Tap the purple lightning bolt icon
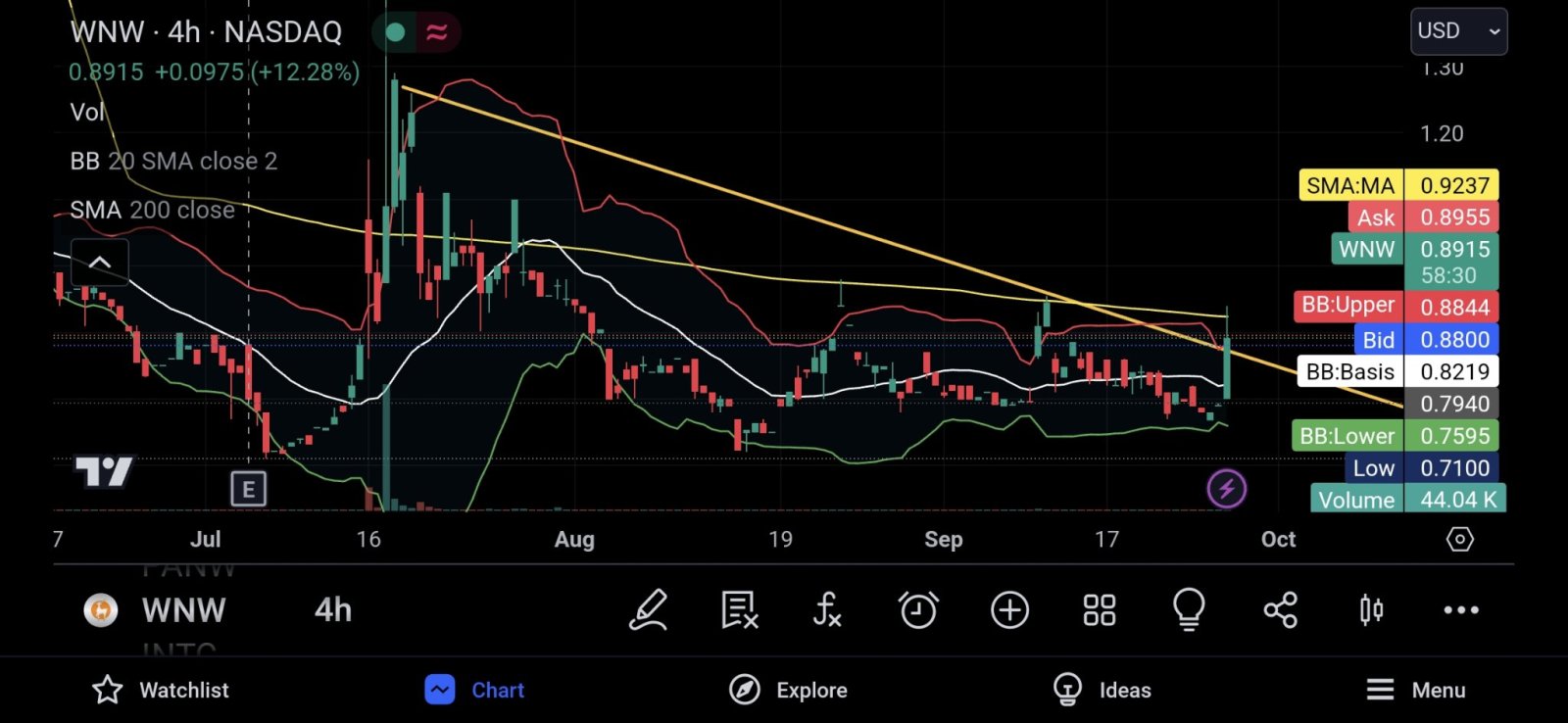This screenshot has width=1568, height=723. click(1226, 488)
